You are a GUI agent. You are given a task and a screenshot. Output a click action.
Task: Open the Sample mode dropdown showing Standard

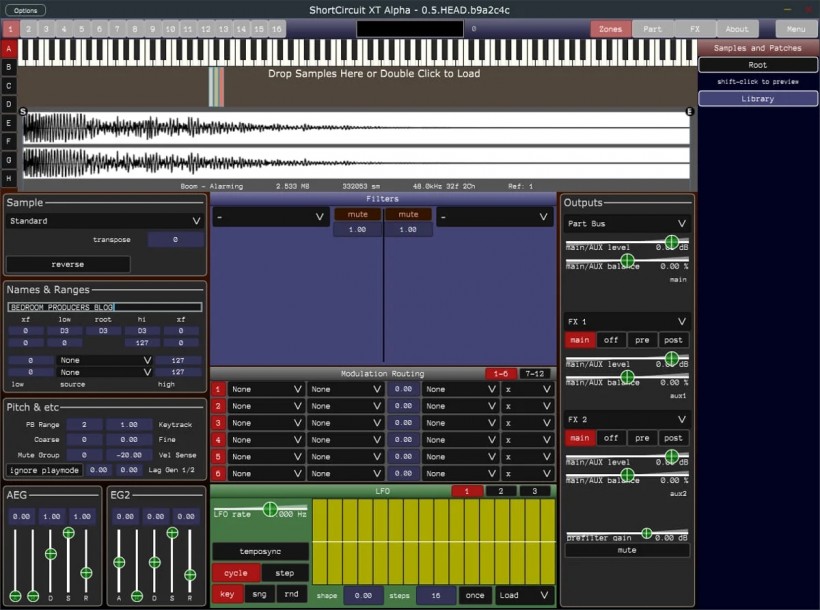point(105,221)
